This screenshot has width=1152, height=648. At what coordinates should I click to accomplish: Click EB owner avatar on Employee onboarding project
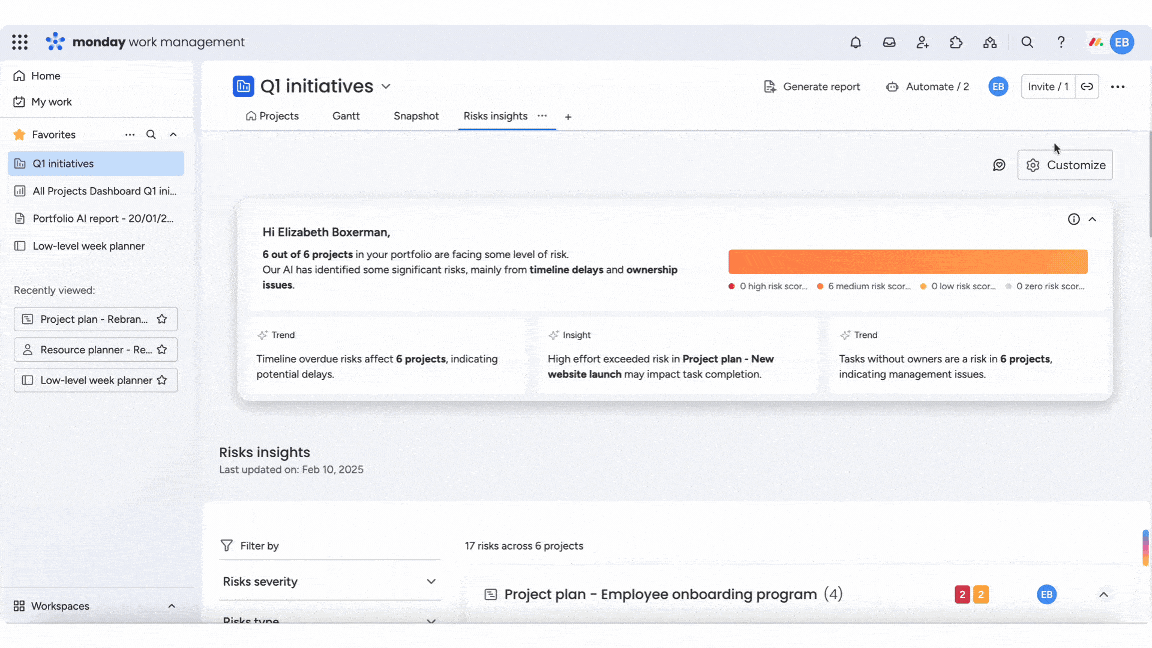(1046, 594)
